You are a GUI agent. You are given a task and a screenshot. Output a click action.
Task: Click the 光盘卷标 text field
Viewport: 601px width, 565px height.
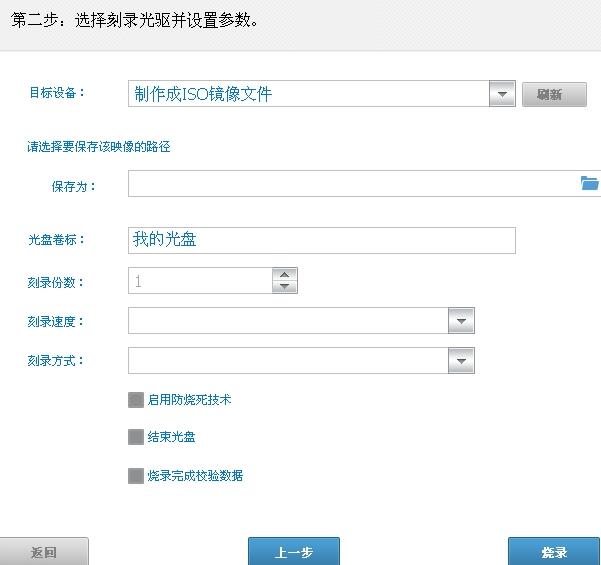tap(321, 240)
